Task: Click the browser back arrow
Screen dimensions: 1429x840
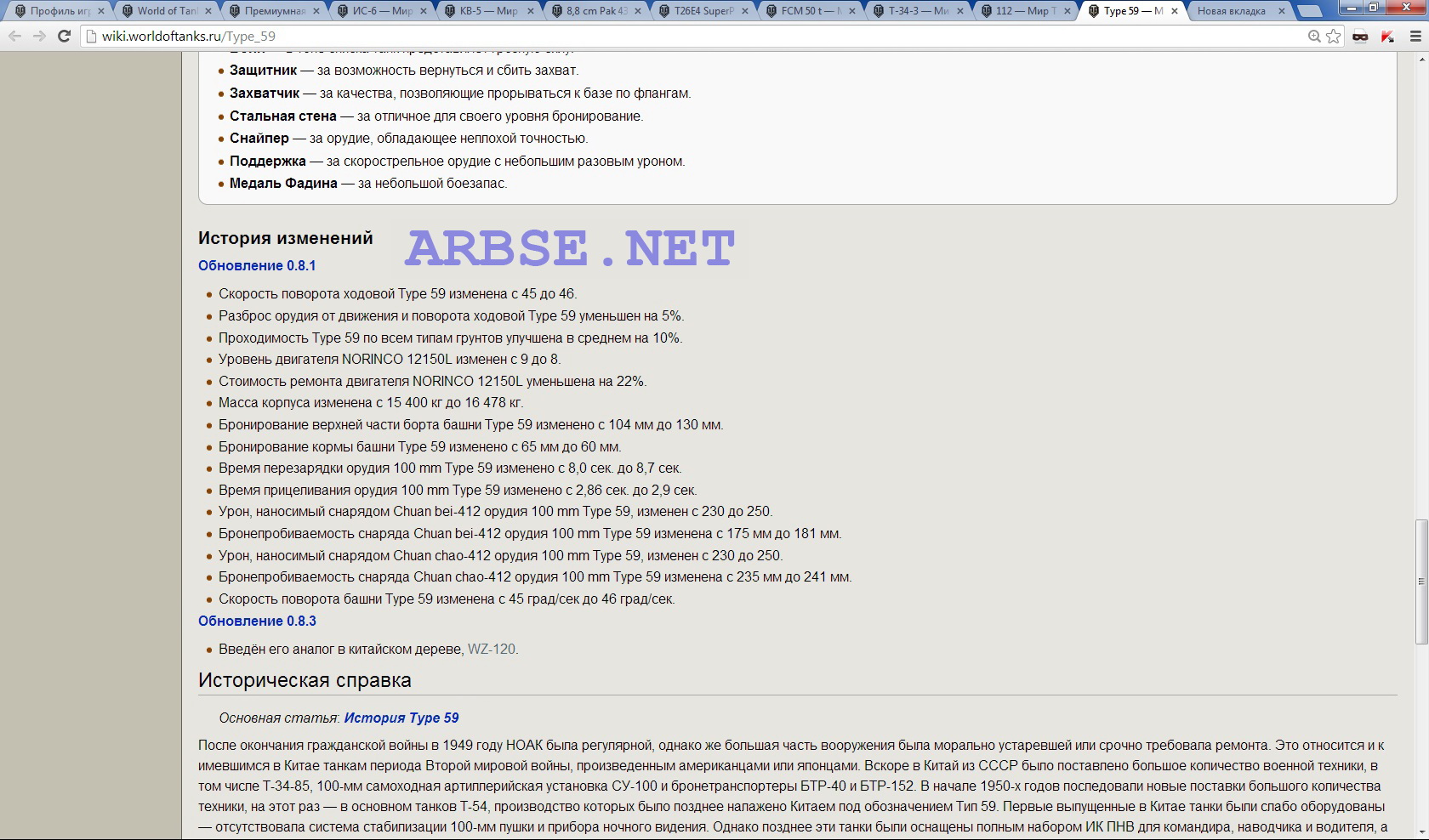Action: 14,37
